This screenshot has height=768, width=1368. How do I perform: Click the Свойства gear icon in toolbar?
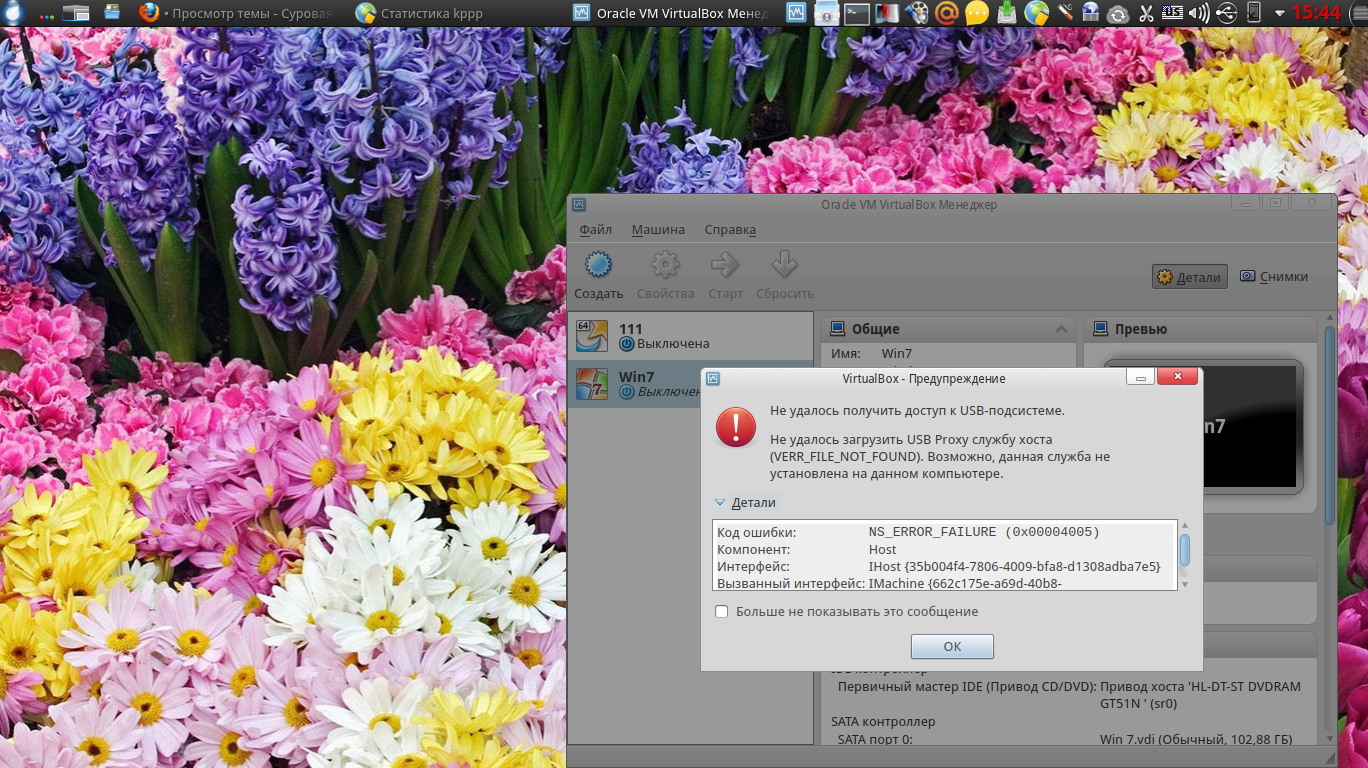click(x=665, y=266)
